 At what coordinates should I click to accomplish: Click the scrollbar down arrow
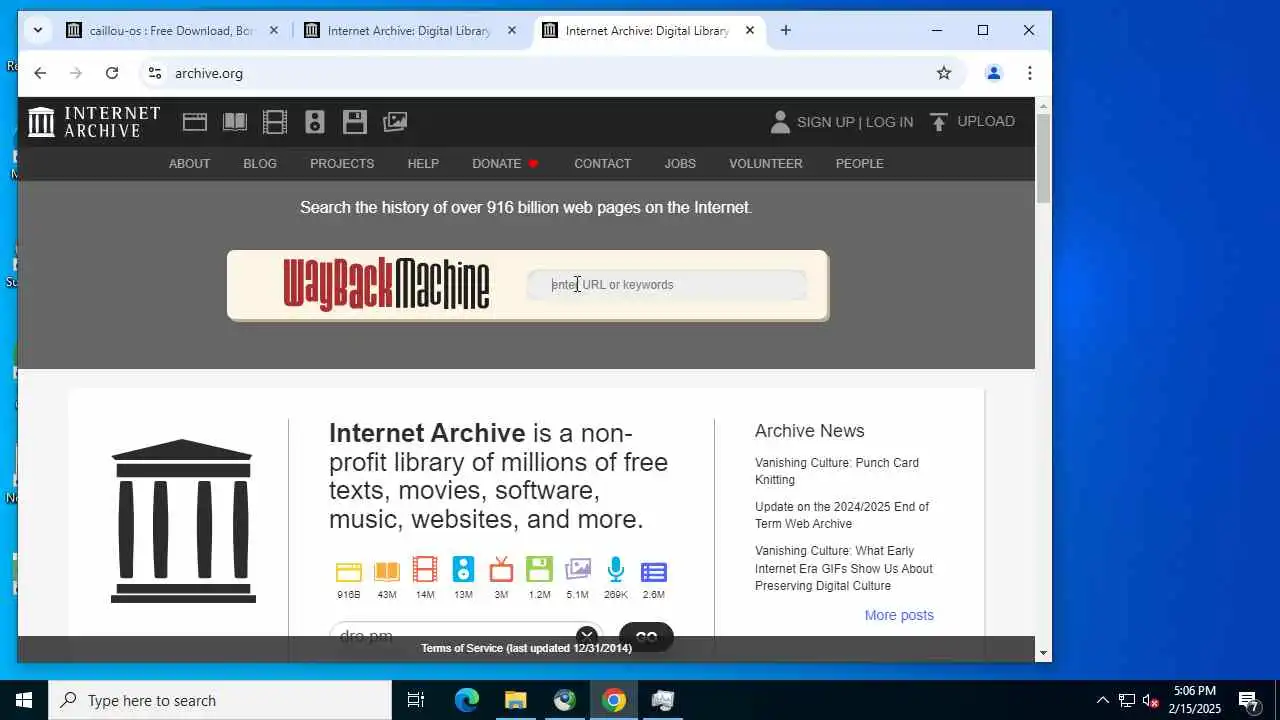[1043, 653]
